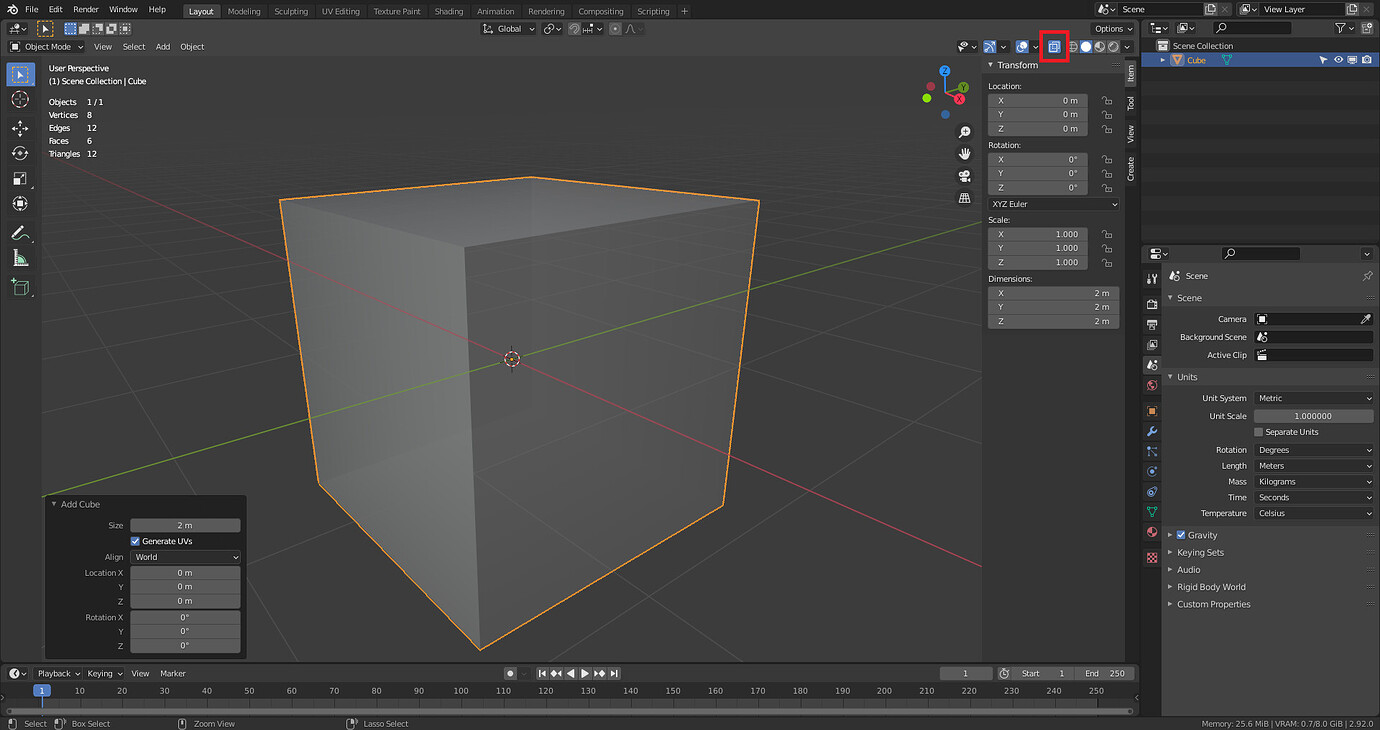Select the Move tool in the toolbar
The image size is (1380, 730).
(x=20, y=128)
